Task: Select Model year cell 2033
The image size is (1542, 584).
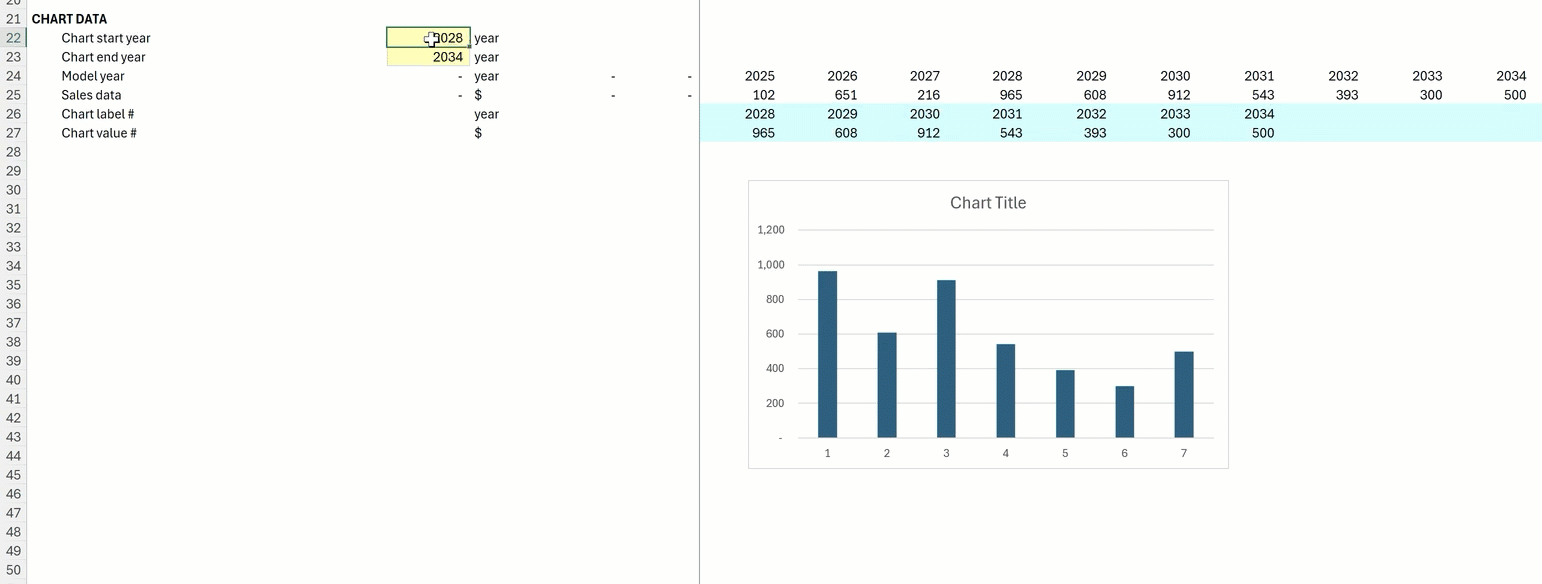Action: point(1427,76)
